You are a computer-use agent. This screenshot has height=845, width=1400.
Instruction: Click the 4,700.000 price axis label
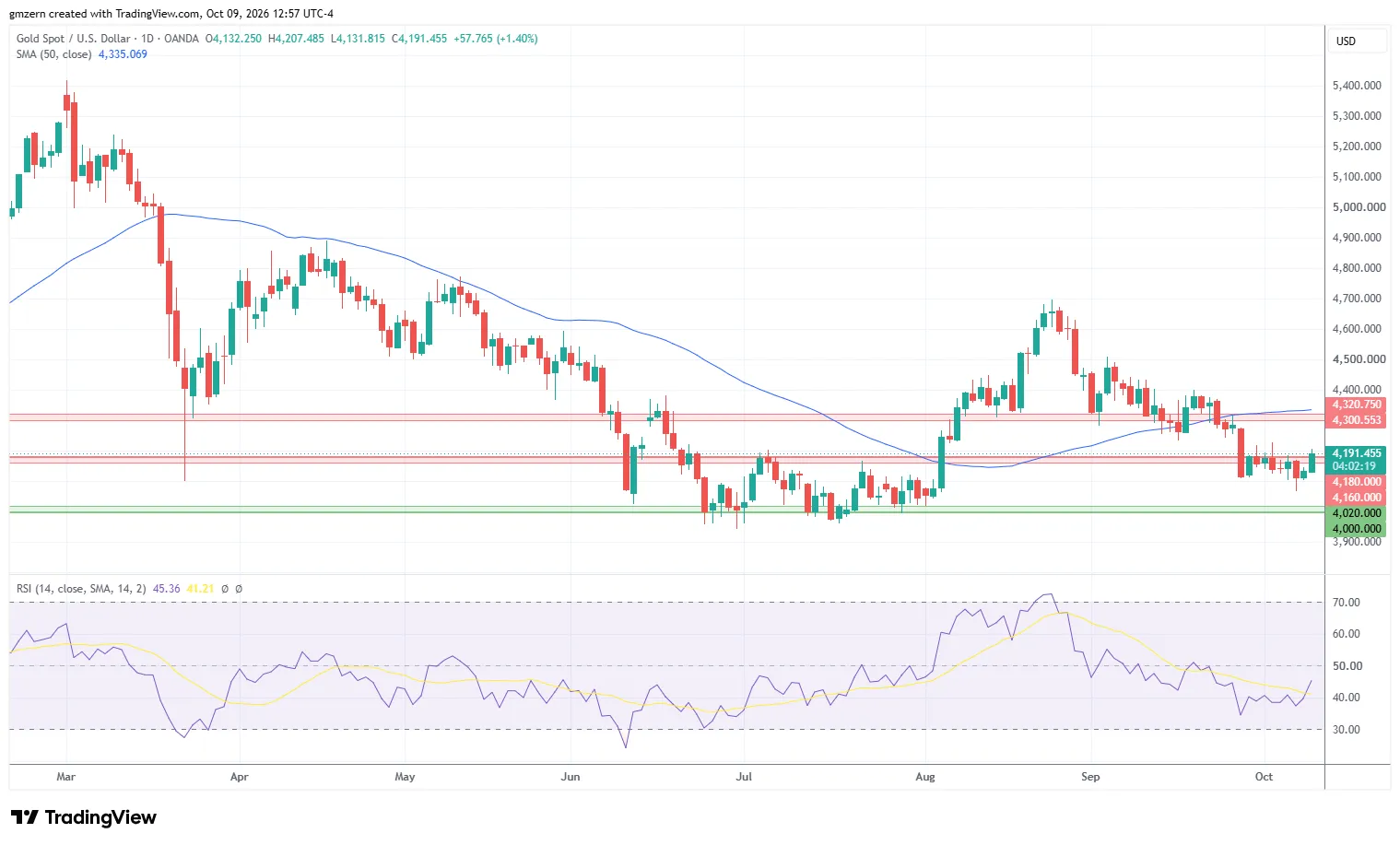coord(1357,299)
